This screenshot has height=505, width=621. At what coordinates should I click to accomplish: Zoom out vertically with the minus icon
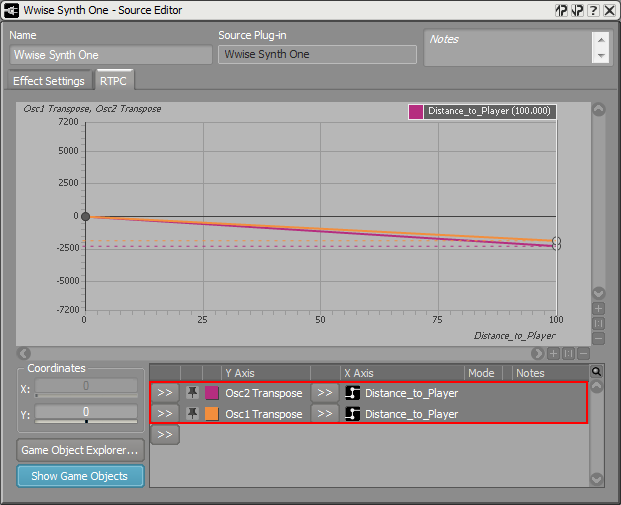(x=598, y=339)
